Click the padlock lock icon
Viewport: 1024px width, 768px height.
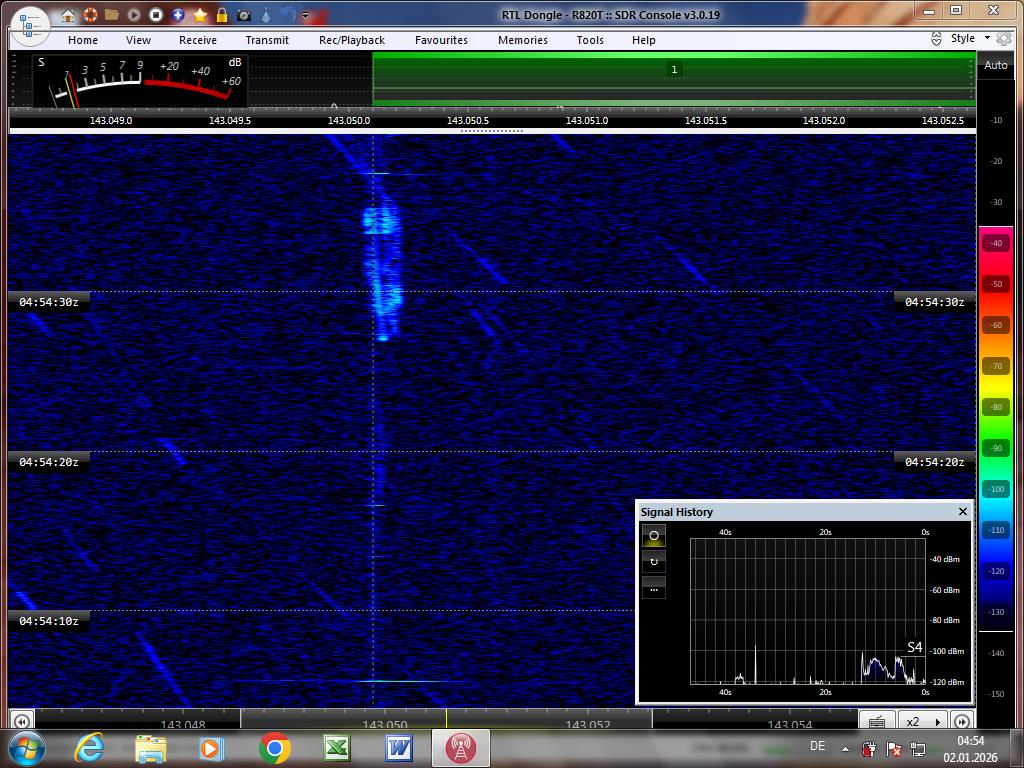[222, 14]
